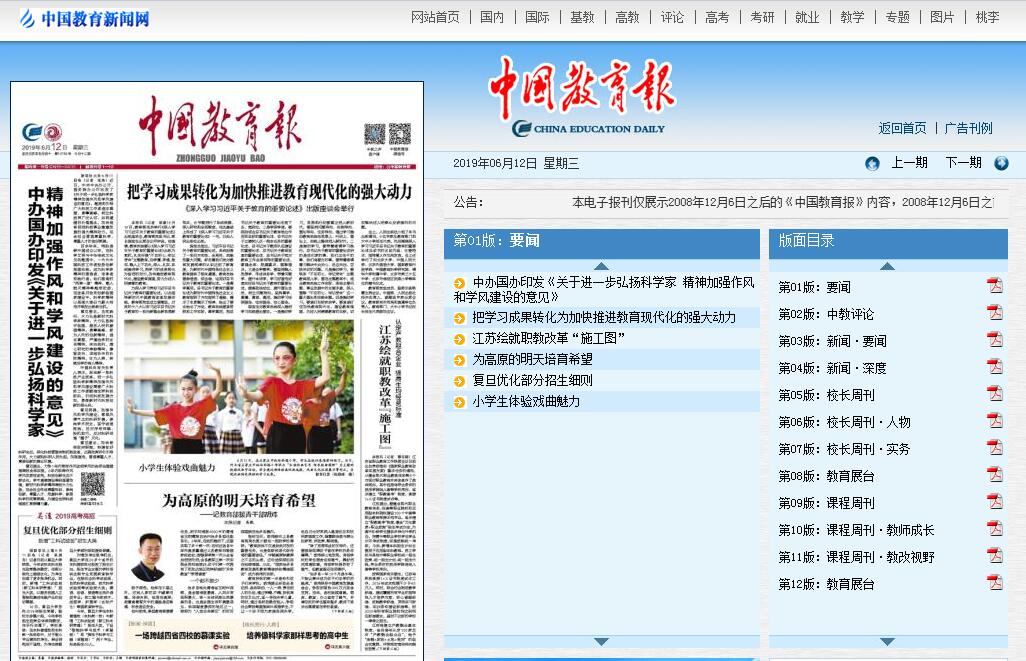The width and height of the screenshot is (1026, 661).
Task: Go to 上一期 previous issue
Action: tap(910, 162)
